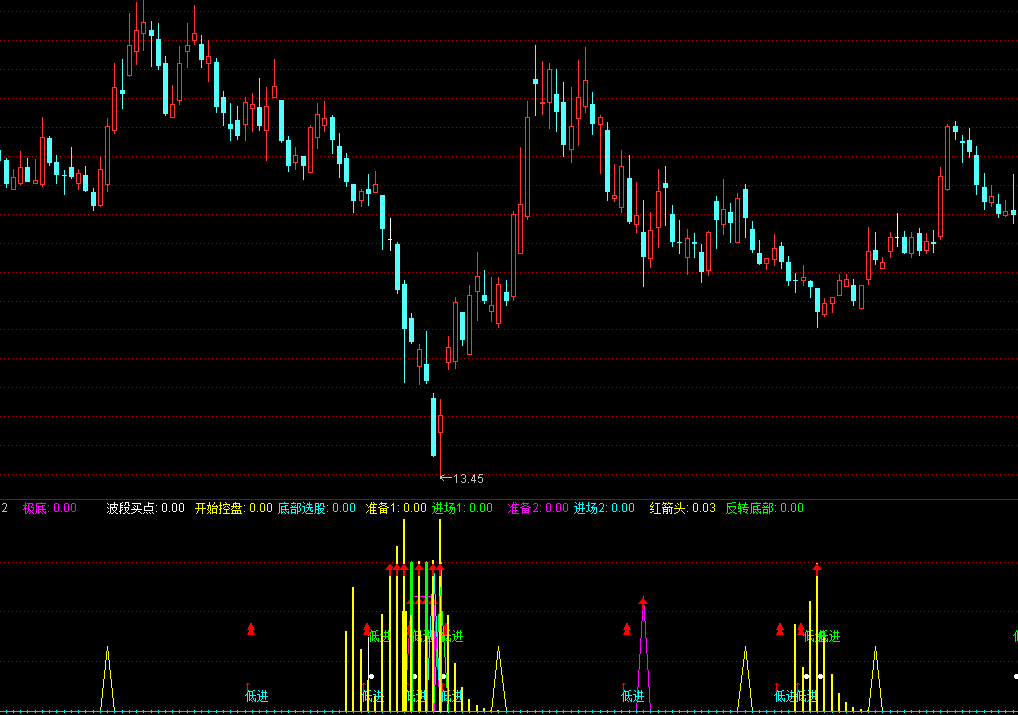The width and height of the screenshot is (1018, 715).
Task: Select the 底部选股 indicator label
Action: [317, 508]
